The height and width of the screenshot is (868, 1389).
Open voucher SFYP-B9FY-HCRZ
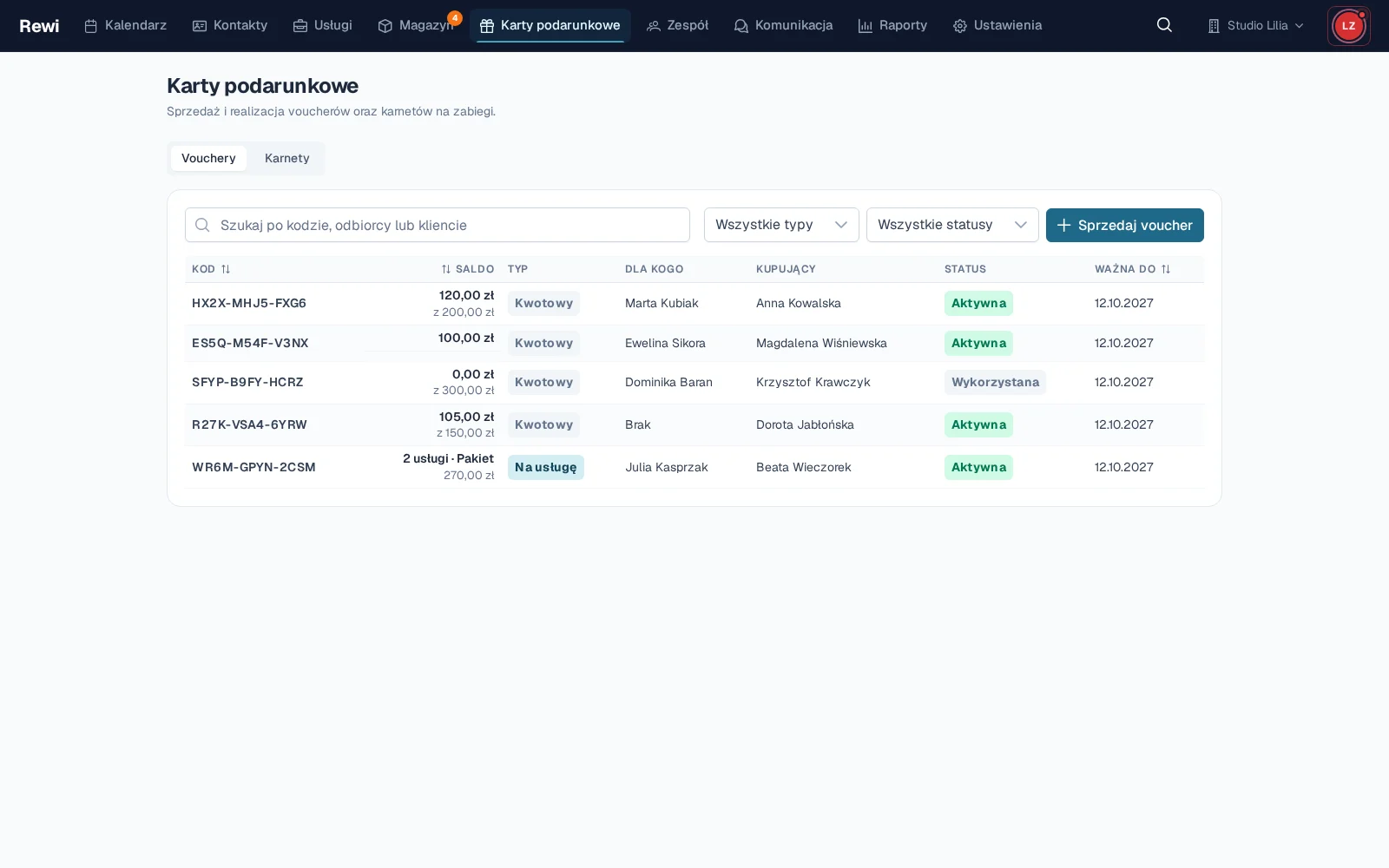click(247, 382)
